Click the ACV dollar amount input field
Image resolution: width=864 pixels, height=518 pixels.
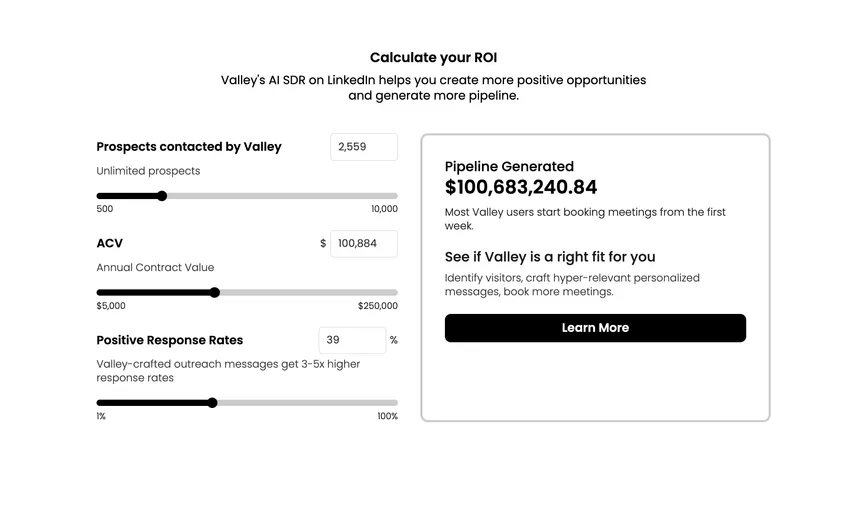tap(363, 243)
